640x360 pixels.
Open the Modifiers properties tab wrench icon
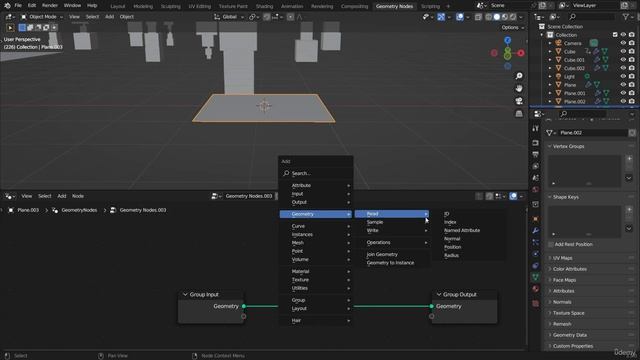pos(536,231)
